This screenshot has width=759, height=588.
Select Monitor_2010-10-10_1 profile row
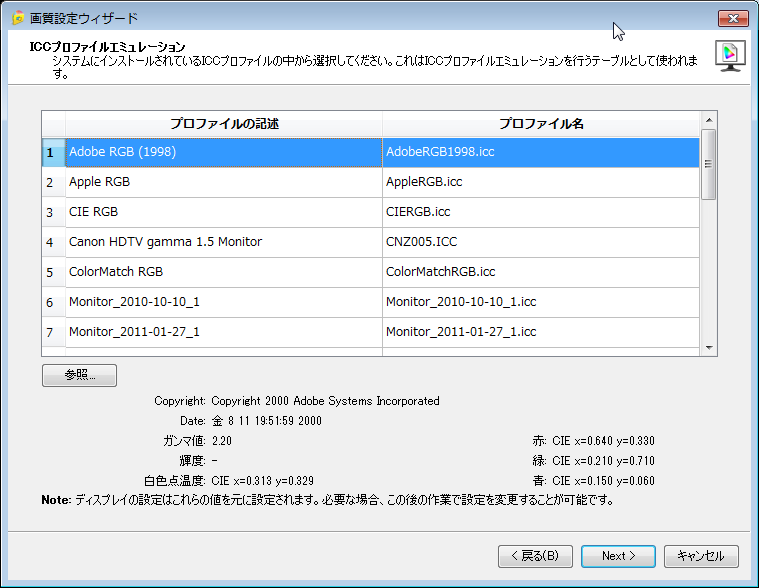[224, 301]
